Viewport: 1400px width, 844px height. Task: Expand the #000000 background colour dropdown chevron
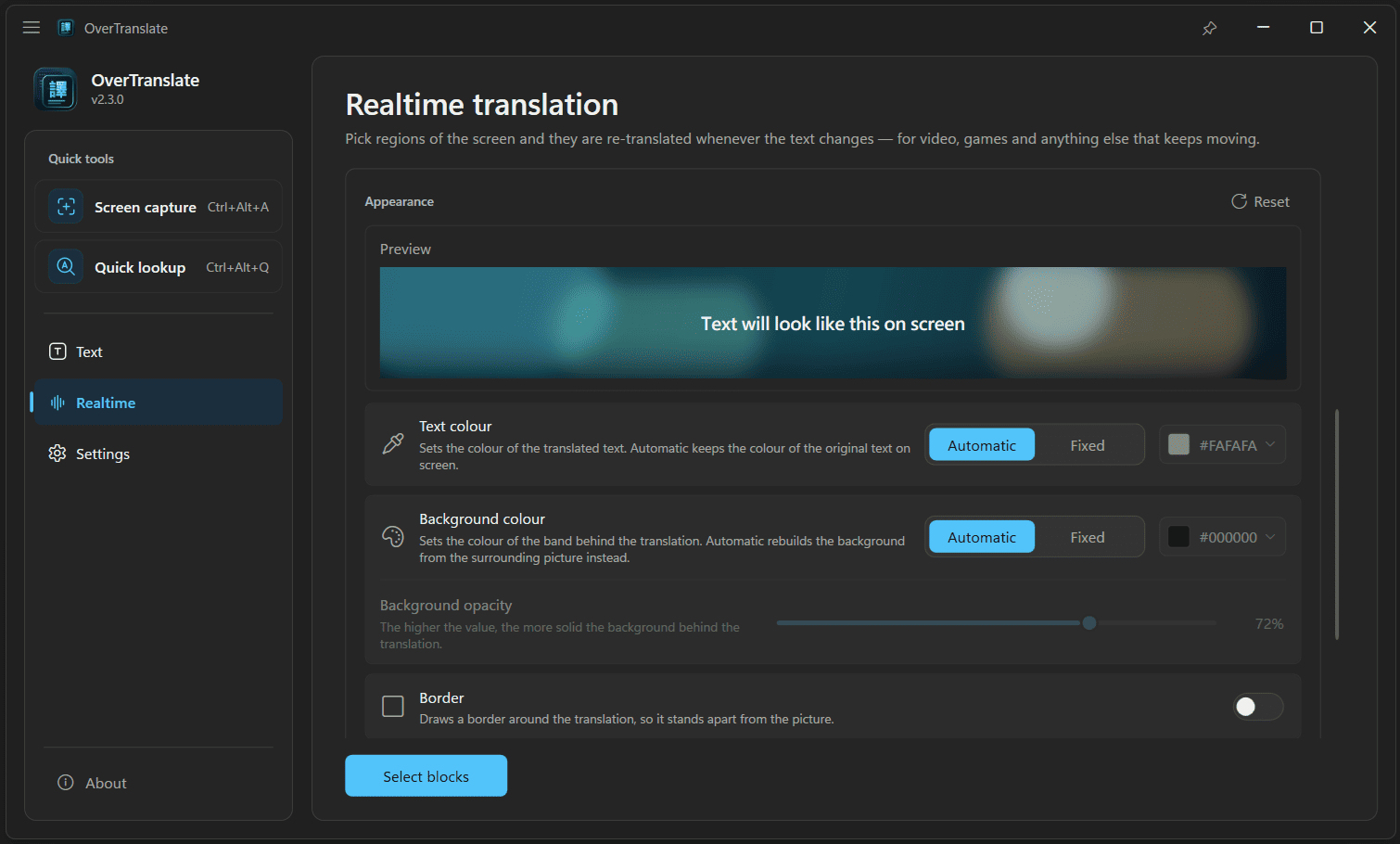point(1271,537)
